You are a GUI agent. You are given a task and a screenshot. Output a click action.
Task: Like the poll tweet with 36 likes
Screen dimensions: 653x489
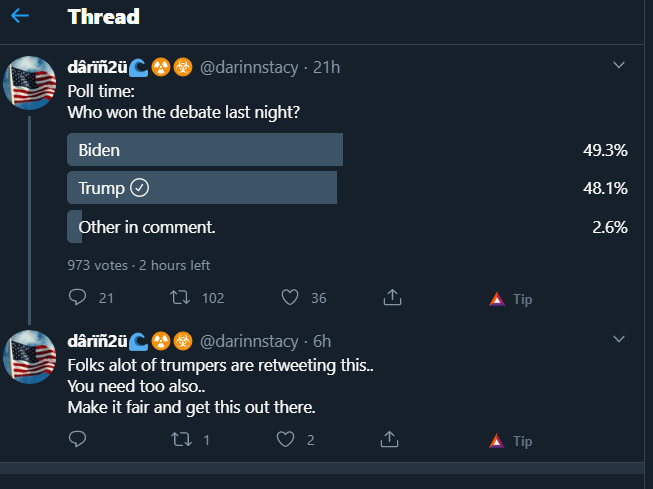[290, 297]
